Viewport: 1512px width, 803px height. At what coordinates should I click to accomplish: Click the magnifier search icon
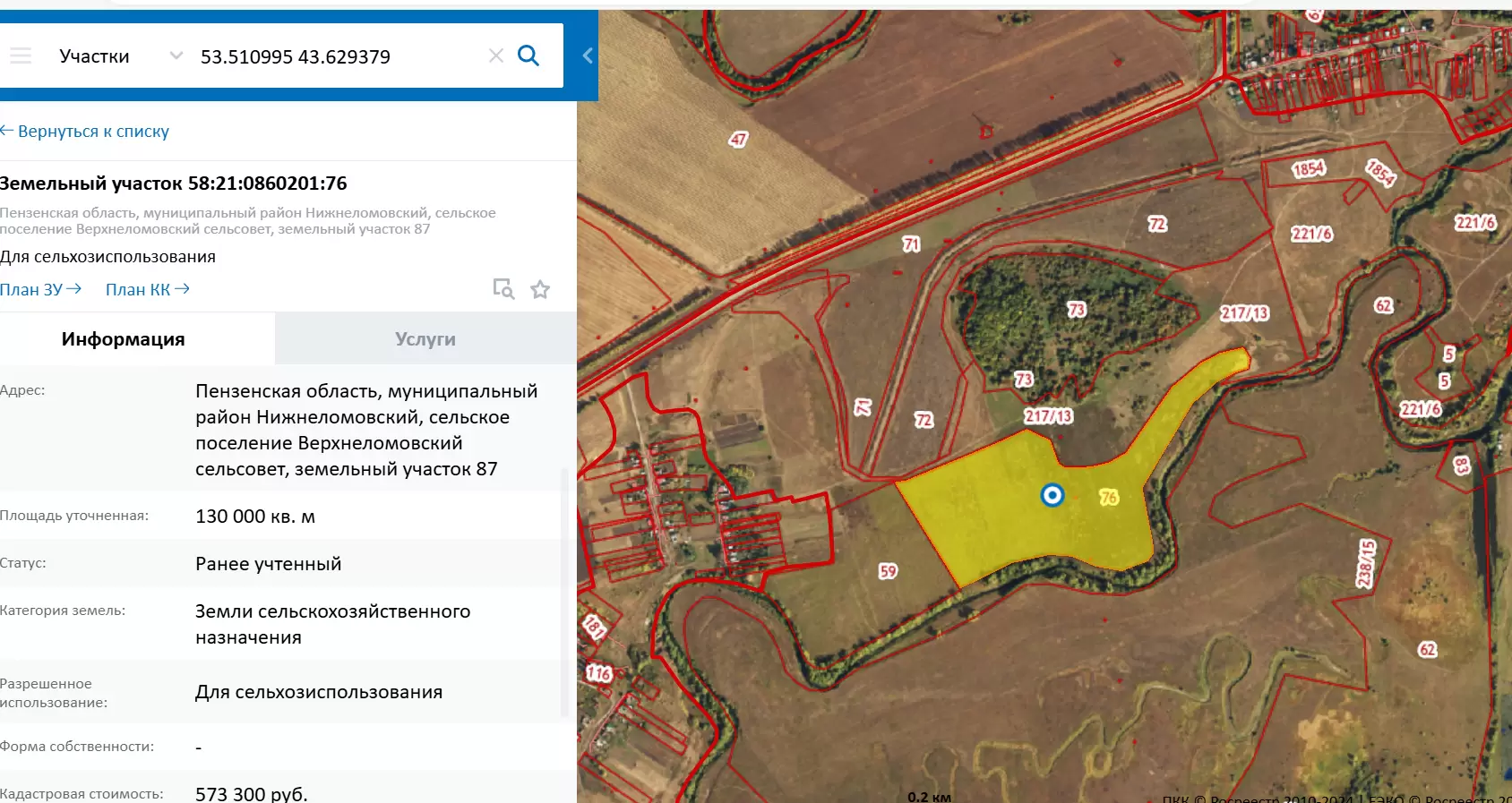pyautogui.click(x=528, y=56)
